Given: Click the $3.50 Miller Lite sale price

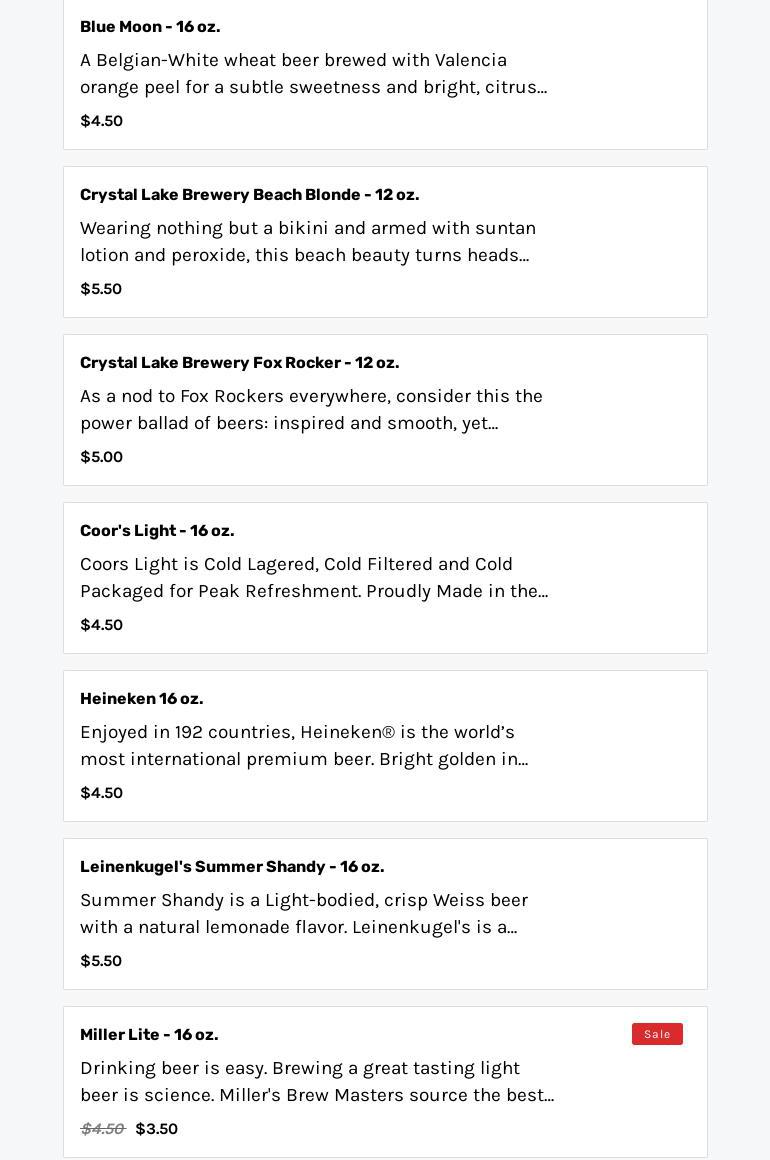Looking at the screenshot, I should click(x=156, y=1129).
